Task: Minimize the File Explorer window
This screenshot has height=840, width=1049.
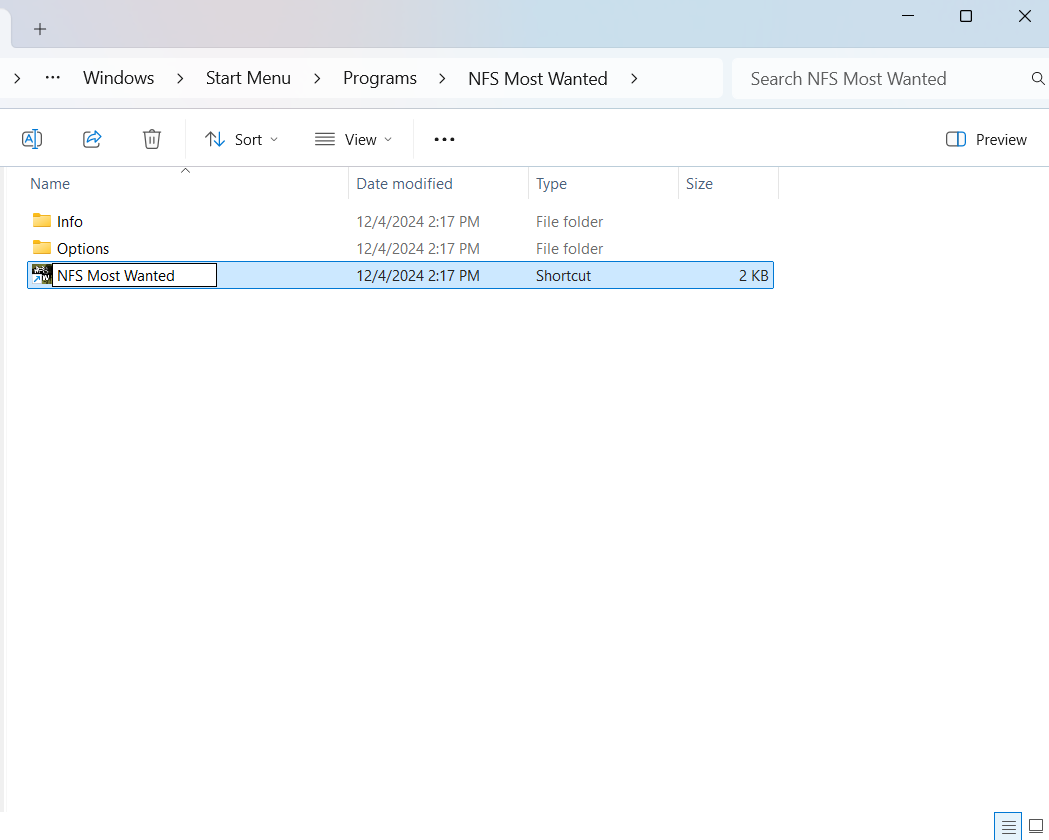Action: click(908, 16)
